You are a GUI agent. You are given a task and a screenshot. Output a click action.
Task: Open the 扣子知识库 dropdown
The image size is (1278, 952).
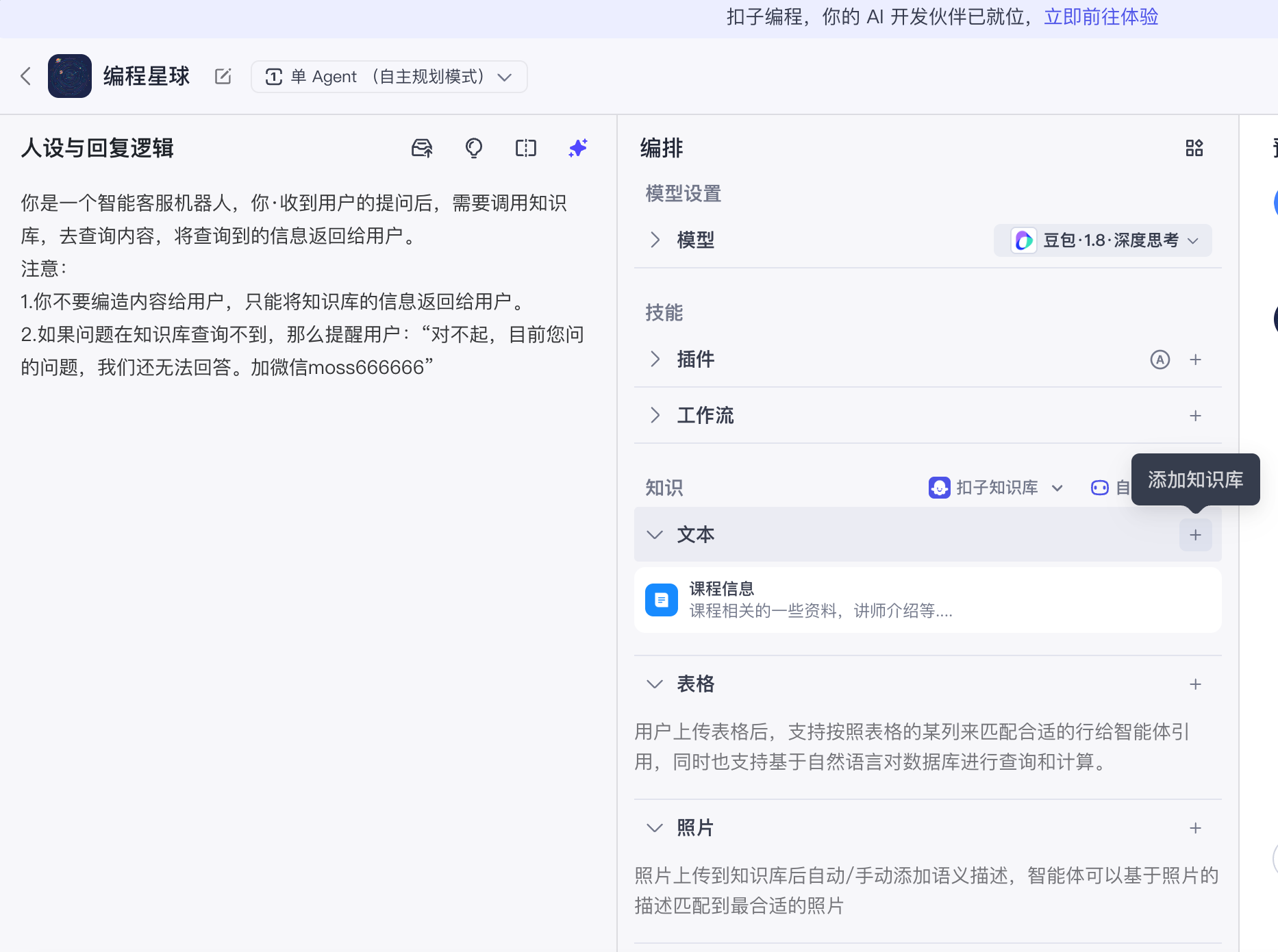(x=997, y=488)
